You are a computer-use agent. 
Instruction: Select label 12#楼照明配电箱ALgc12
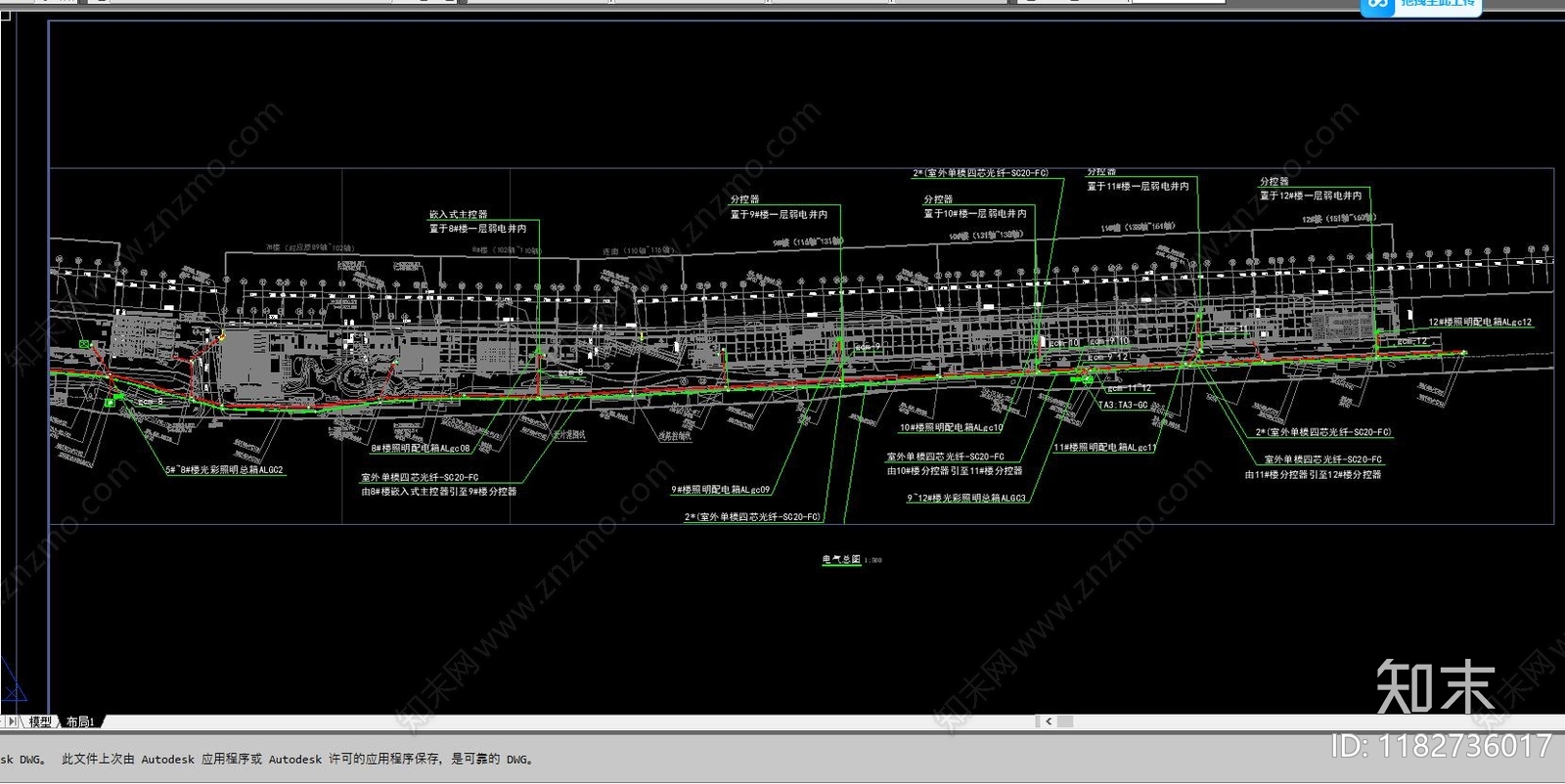point(1480,322)
